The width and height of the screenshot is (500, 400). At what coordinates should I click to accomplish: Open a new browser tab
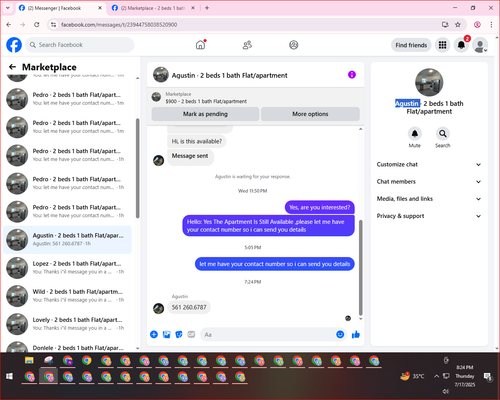click(x=207, y=8)
